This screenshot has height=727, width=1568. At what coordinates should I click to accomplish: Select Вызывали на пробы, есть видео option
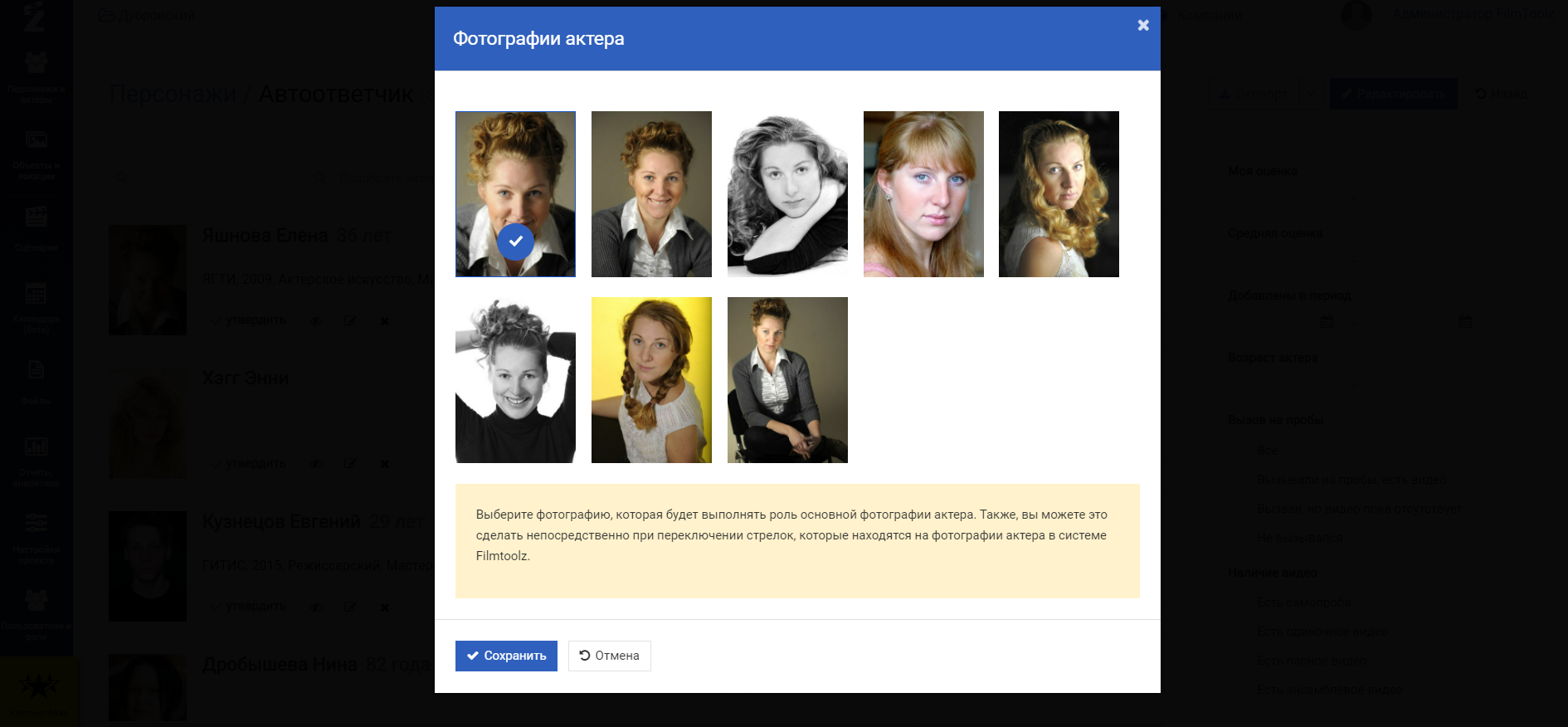pyautogui.click(x=1351, y=480)
